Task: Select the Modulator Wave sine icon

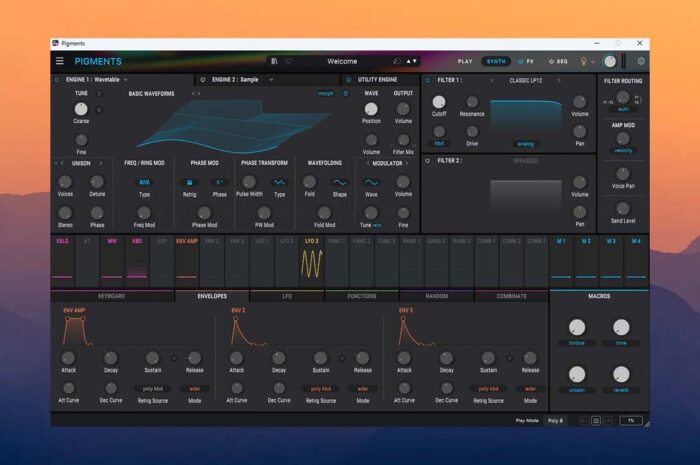Action: click(371, 183)
